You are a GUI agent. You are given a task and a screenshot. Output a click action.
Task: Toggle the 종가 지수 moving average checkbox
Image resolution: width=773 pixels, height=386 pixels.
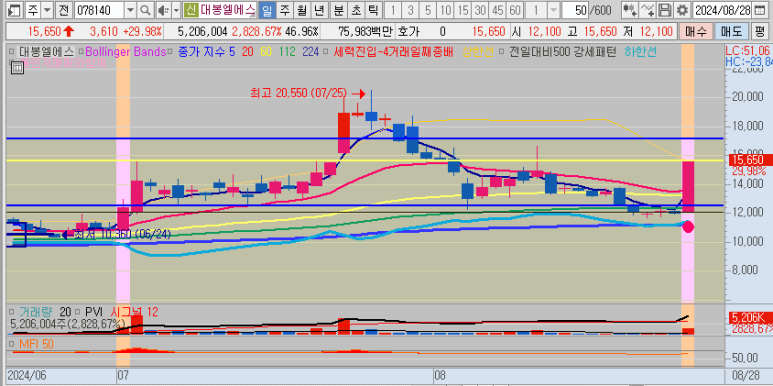coord(171,51)
